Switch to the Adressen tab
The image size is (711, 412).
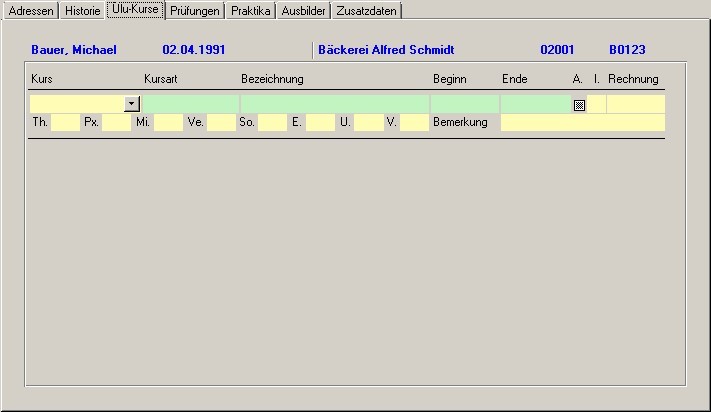click(x=30, y=11)
